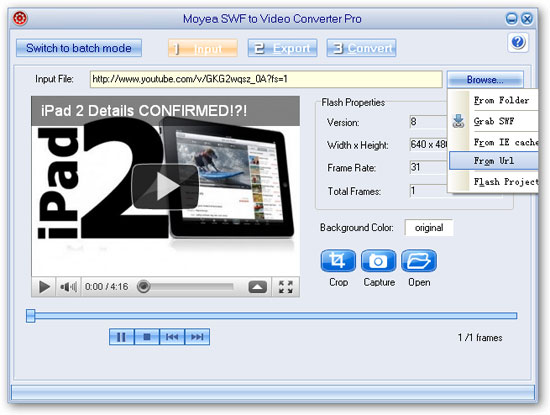
Task: Click in the Input File URL field
Action: pyautogui.click(x=266, y=79)
